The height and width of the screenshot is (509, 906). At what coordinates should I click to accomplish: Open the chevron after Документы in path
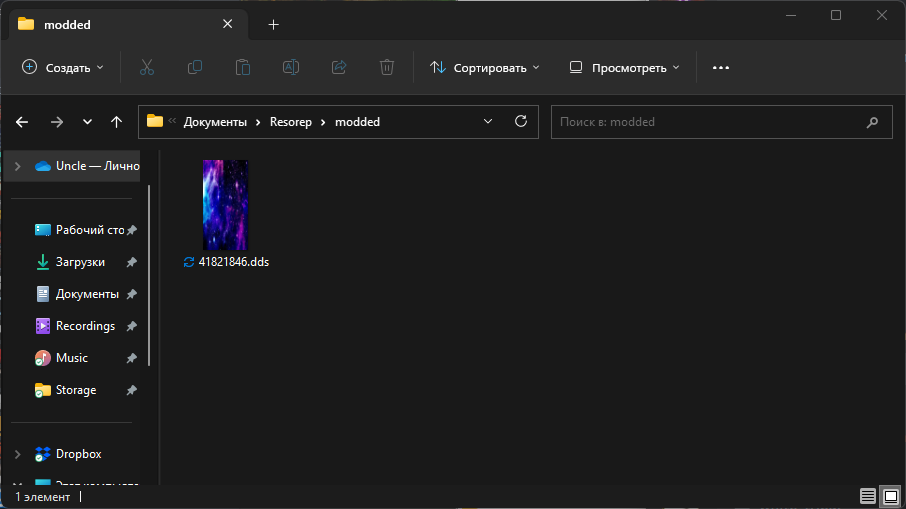[258, 122]
